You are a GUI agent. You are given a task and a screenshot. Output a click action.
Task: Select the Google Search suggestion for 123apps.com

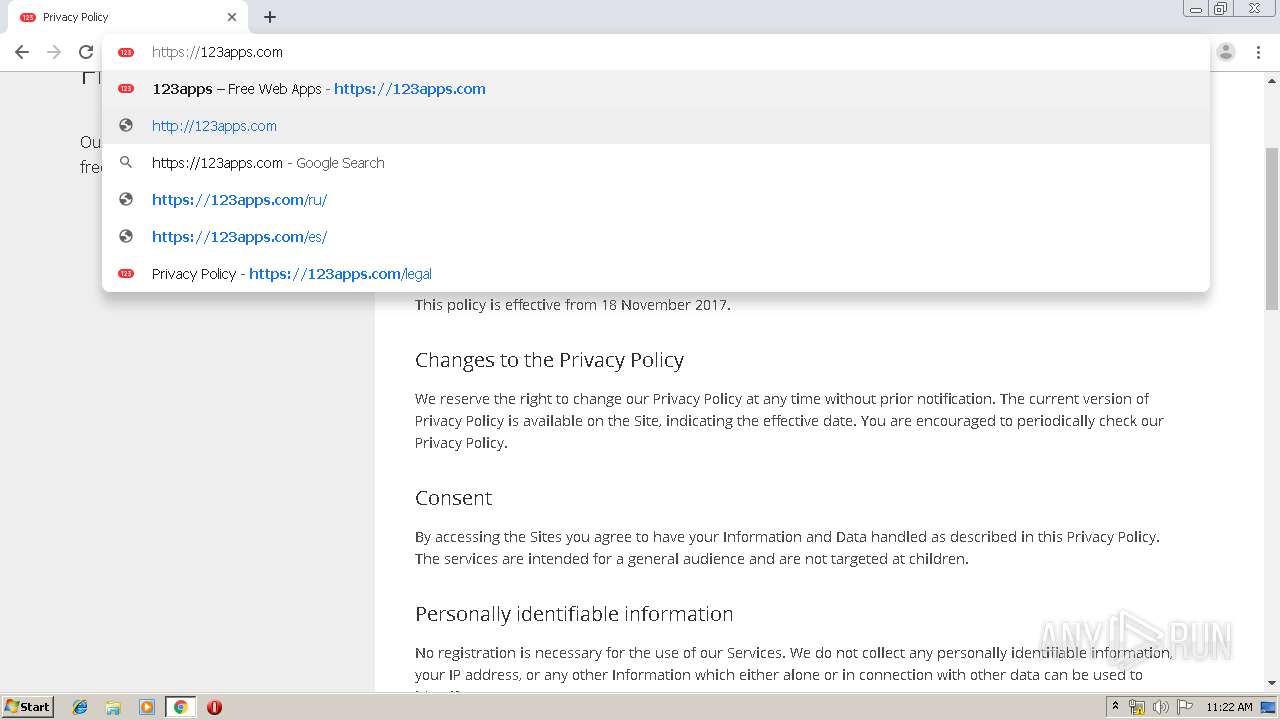click(268, 163)
